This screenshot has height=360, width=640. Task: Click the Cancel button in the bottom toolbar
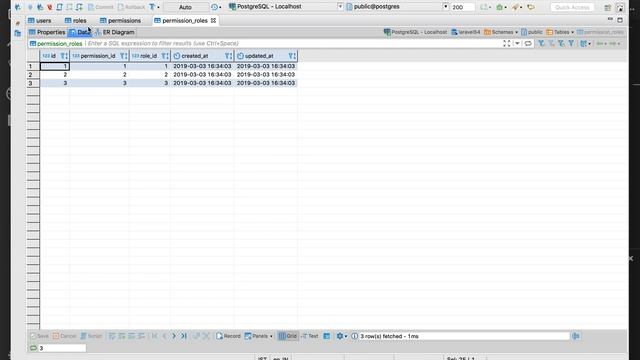[64, 336]
